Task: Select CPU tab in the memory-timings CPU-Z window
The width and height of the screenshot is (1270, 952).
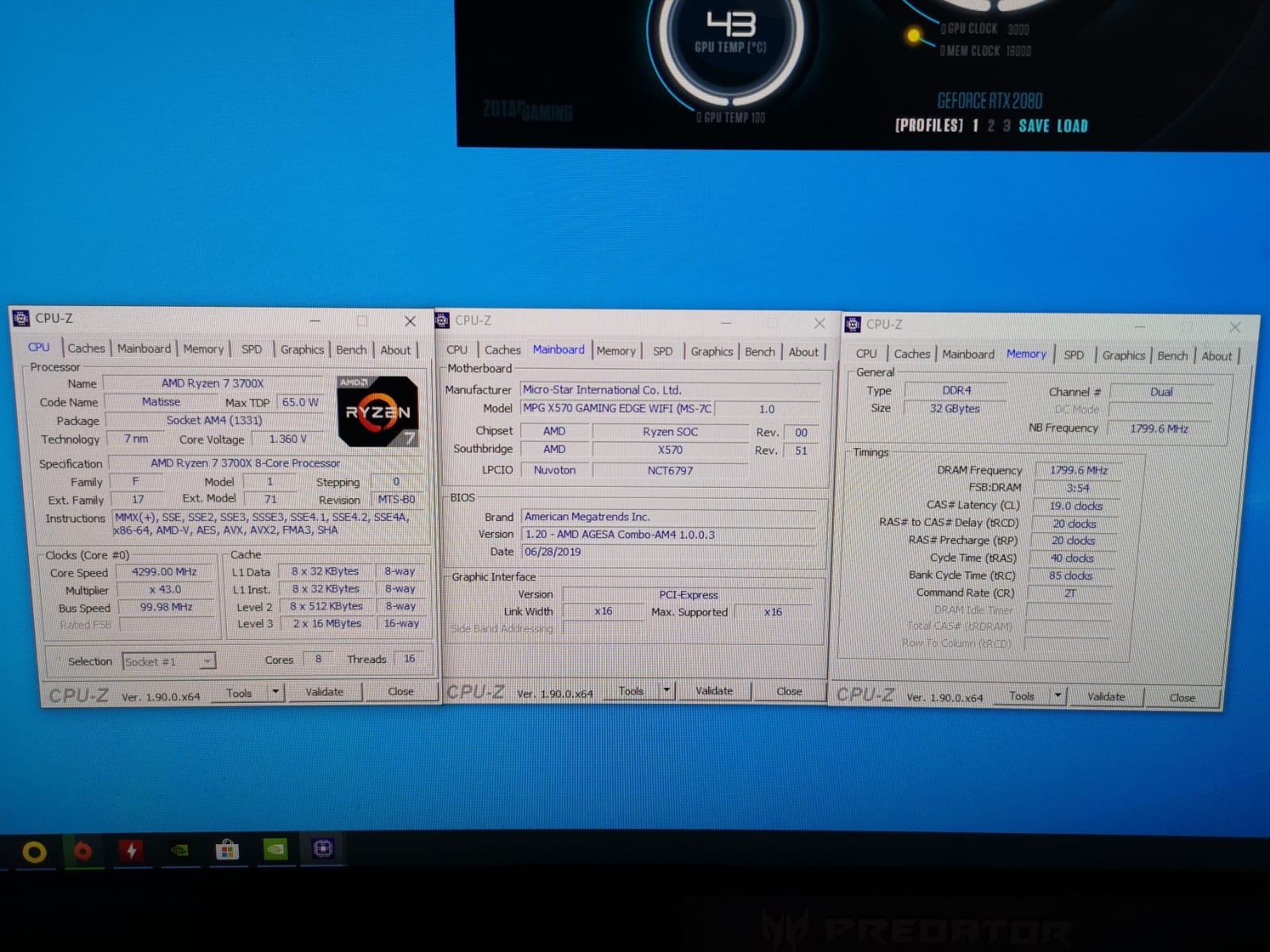Action: tap(867, 354)
